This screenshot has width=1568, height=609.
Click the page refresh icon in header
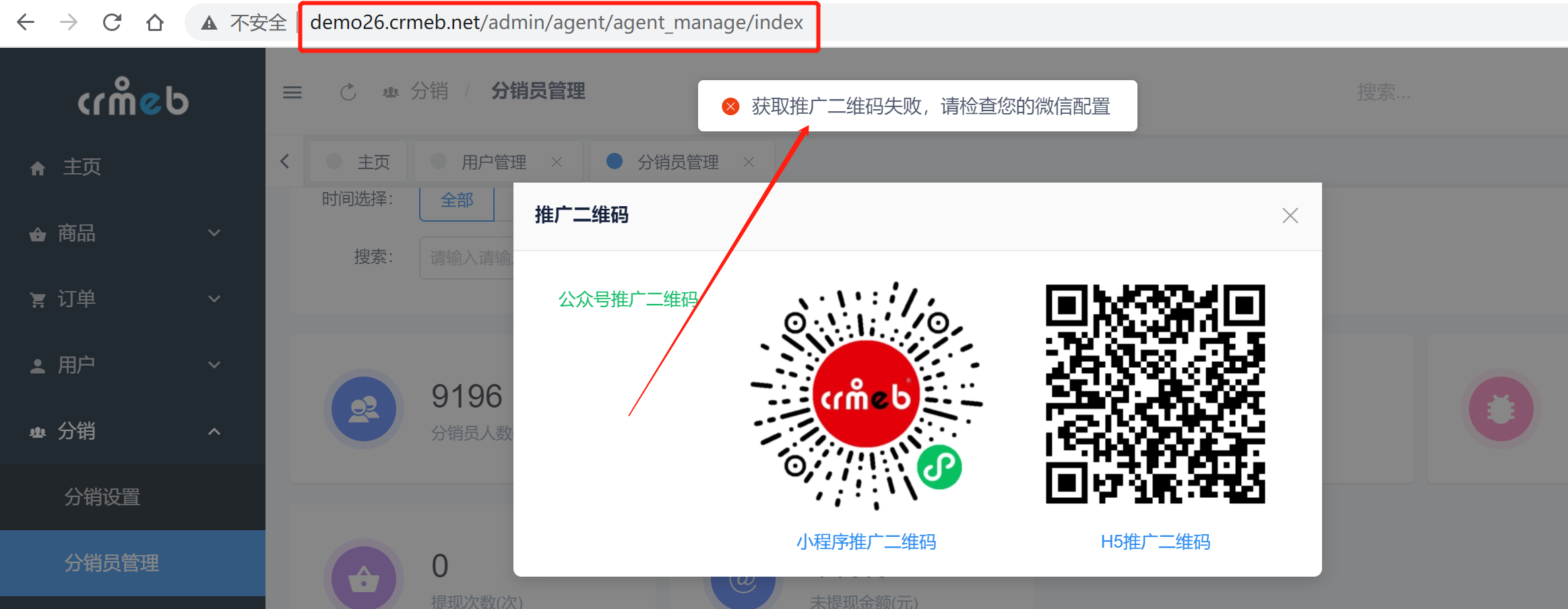[x=348, y=92]
